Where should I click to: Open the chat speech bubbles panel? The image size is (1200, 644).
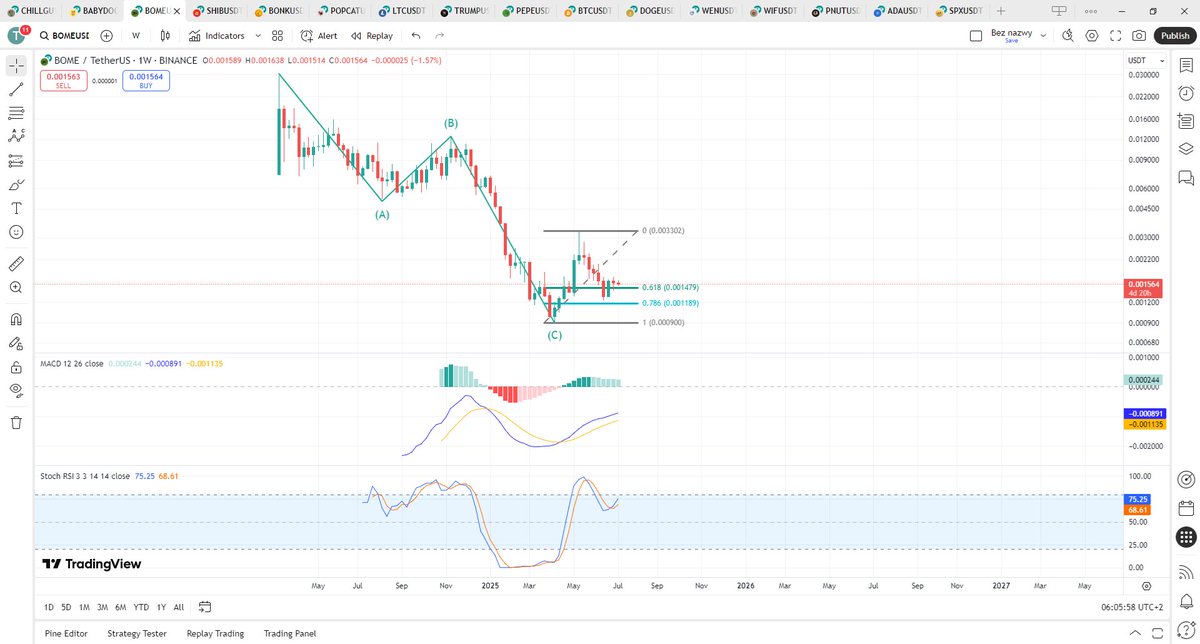point(1186,178)
